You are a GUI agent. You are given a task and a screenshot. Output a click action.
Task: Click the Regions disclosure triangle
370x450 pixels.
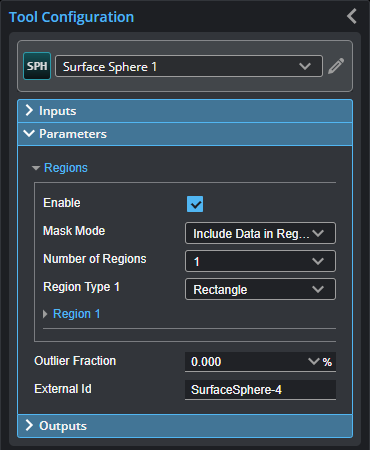pos(36,168)
